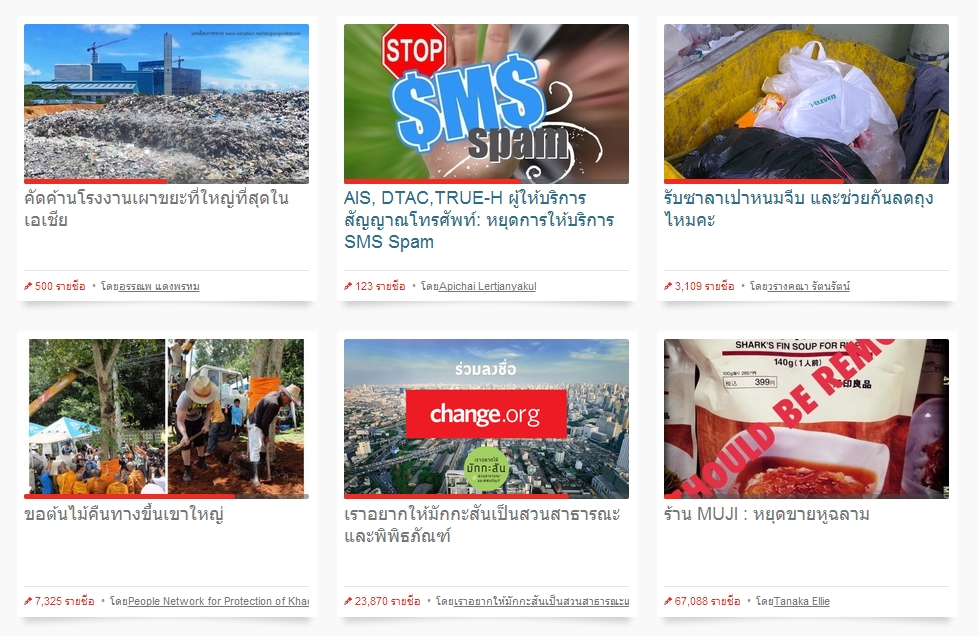
Task: Open the Stop SMS Spam image
Action: [x=486, y=102]
